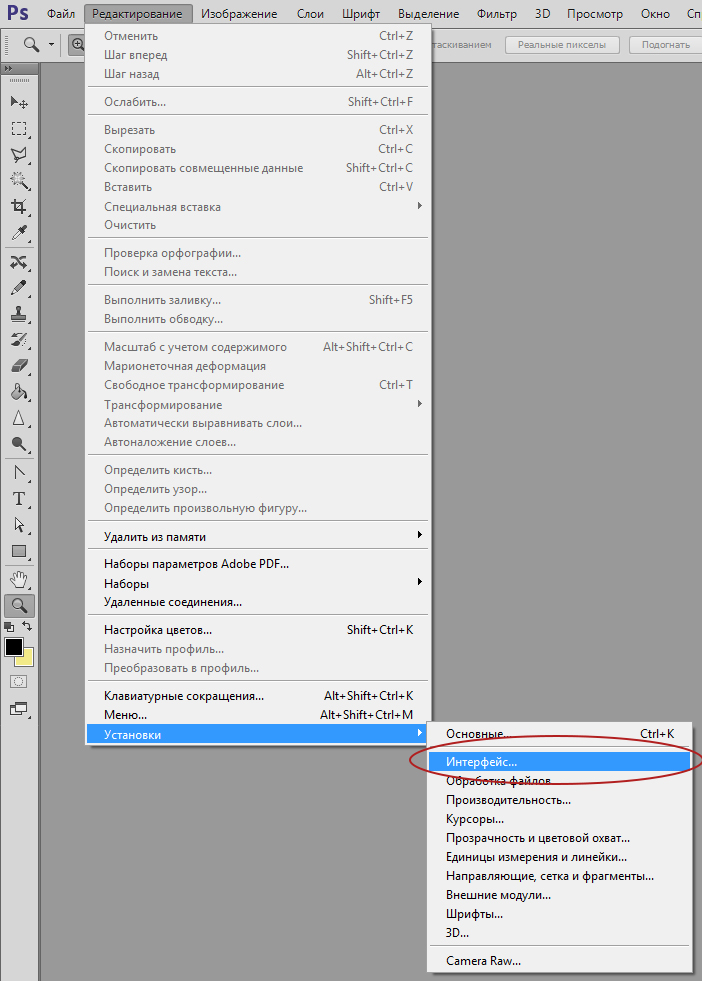
Task: Choose Удаленные соединения...
Action: [x=257, y=602]
